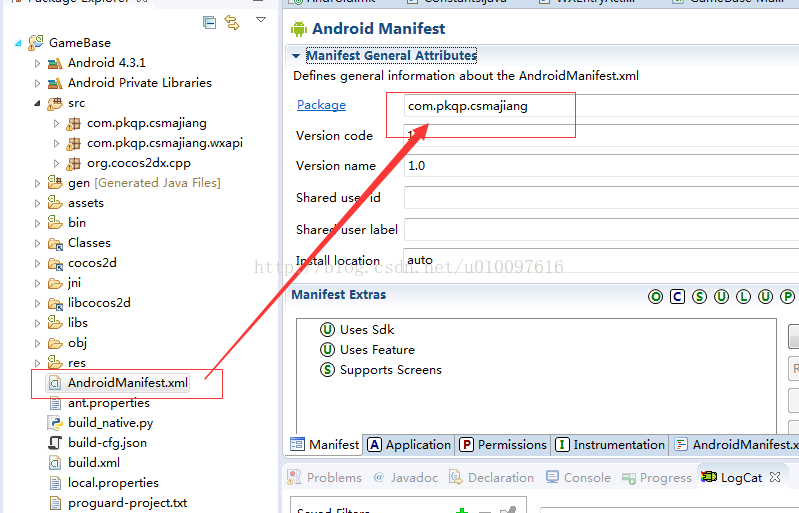Click the Shared user id field
799x513 pixels.
click(601, 198)
